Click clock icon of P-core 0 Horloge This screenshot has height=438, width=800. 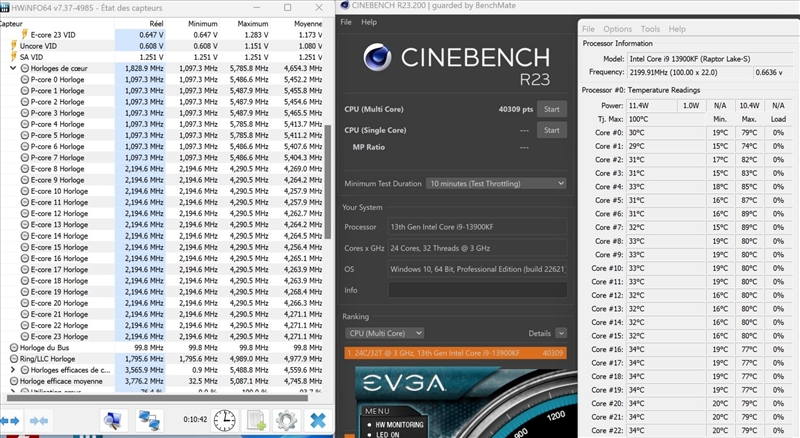click(x=24, y=79)
